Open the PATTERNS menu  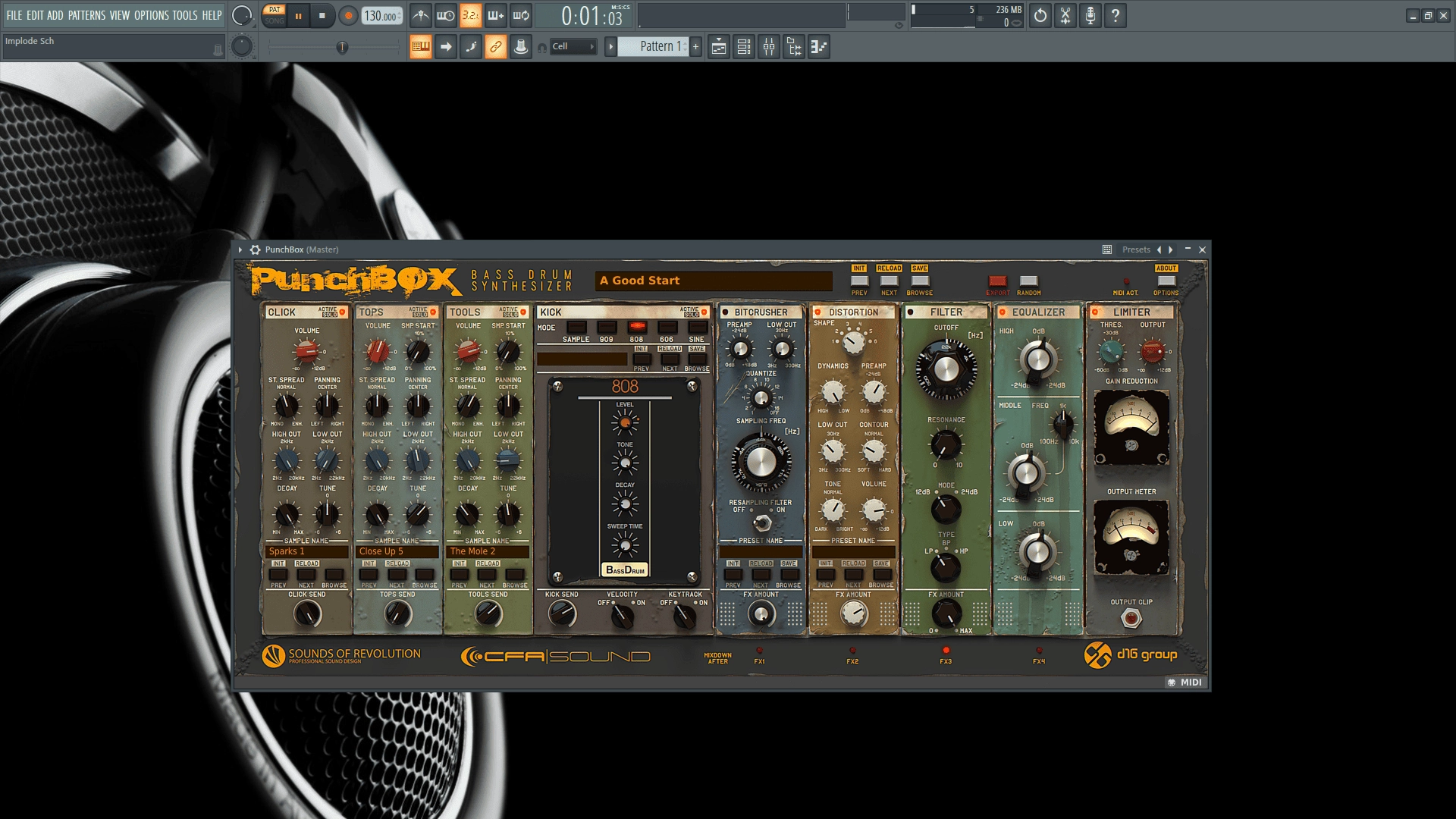[86, 15]
